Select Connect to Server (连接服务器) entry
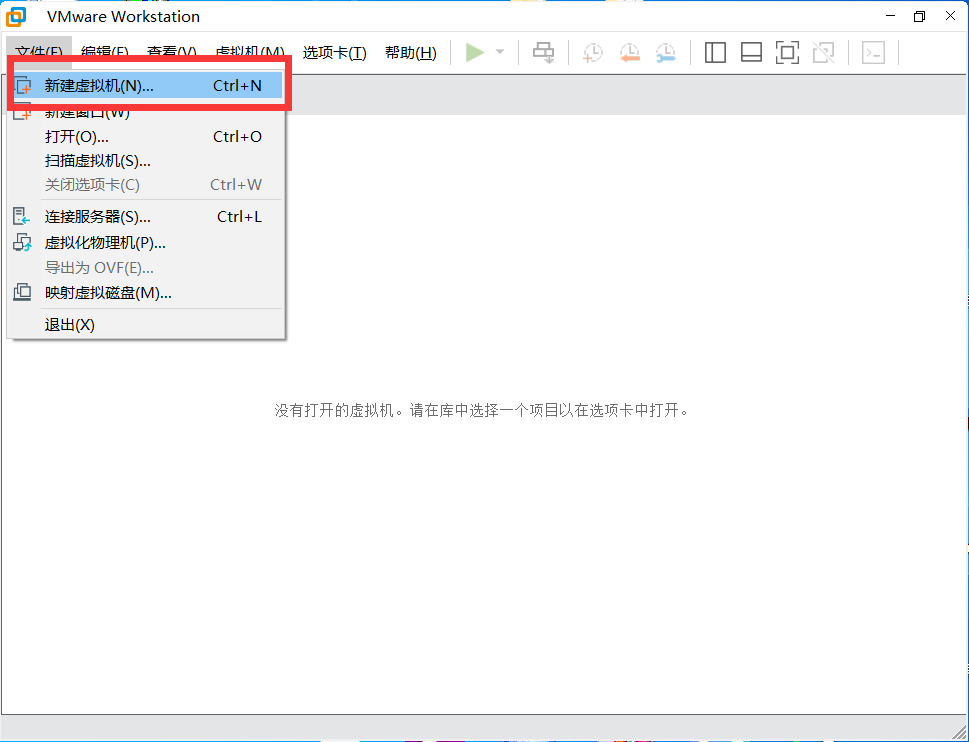The height and width of the screenshot is (742, 969). (x=146, y=217)
